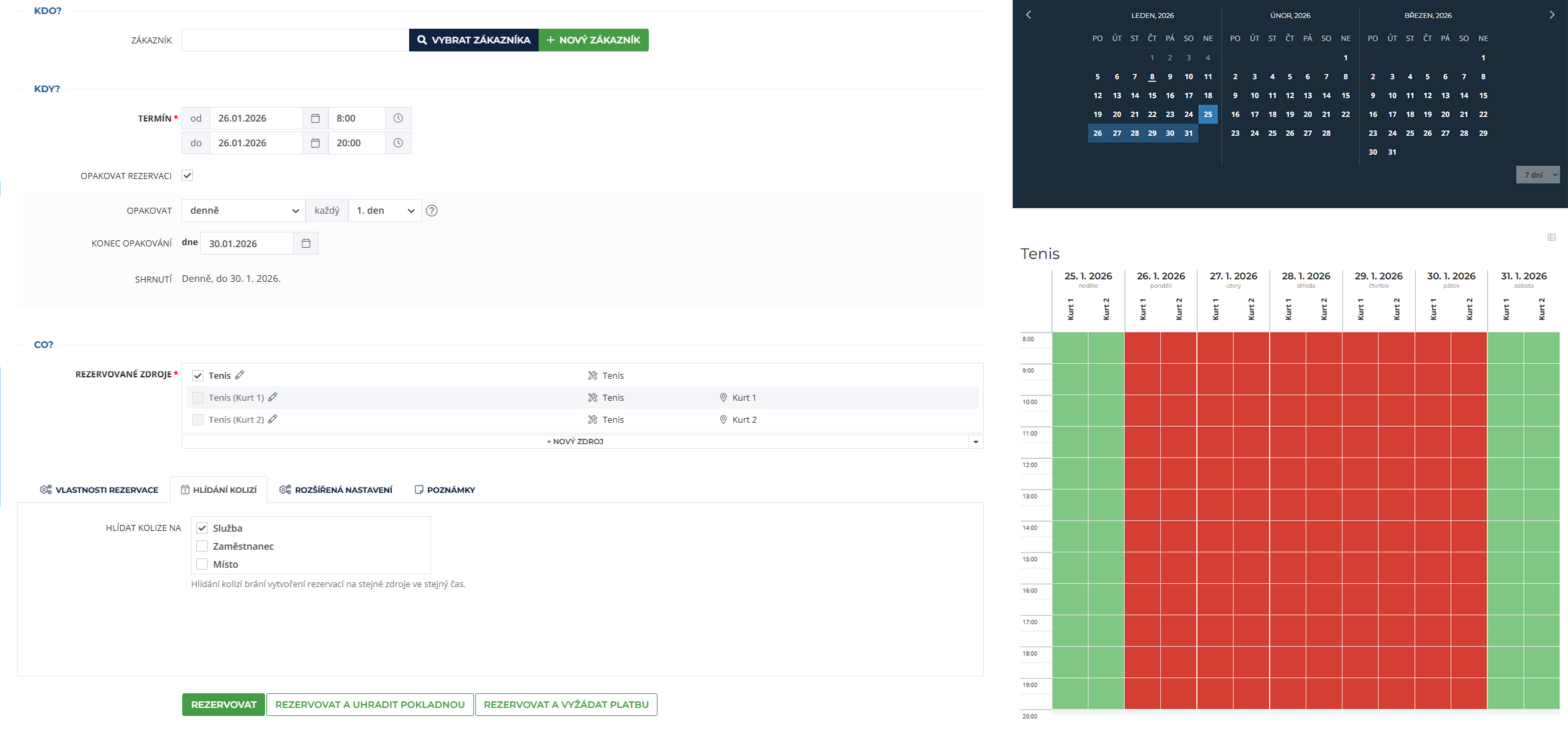Go to previous months in calendar

pos(1029,15)
